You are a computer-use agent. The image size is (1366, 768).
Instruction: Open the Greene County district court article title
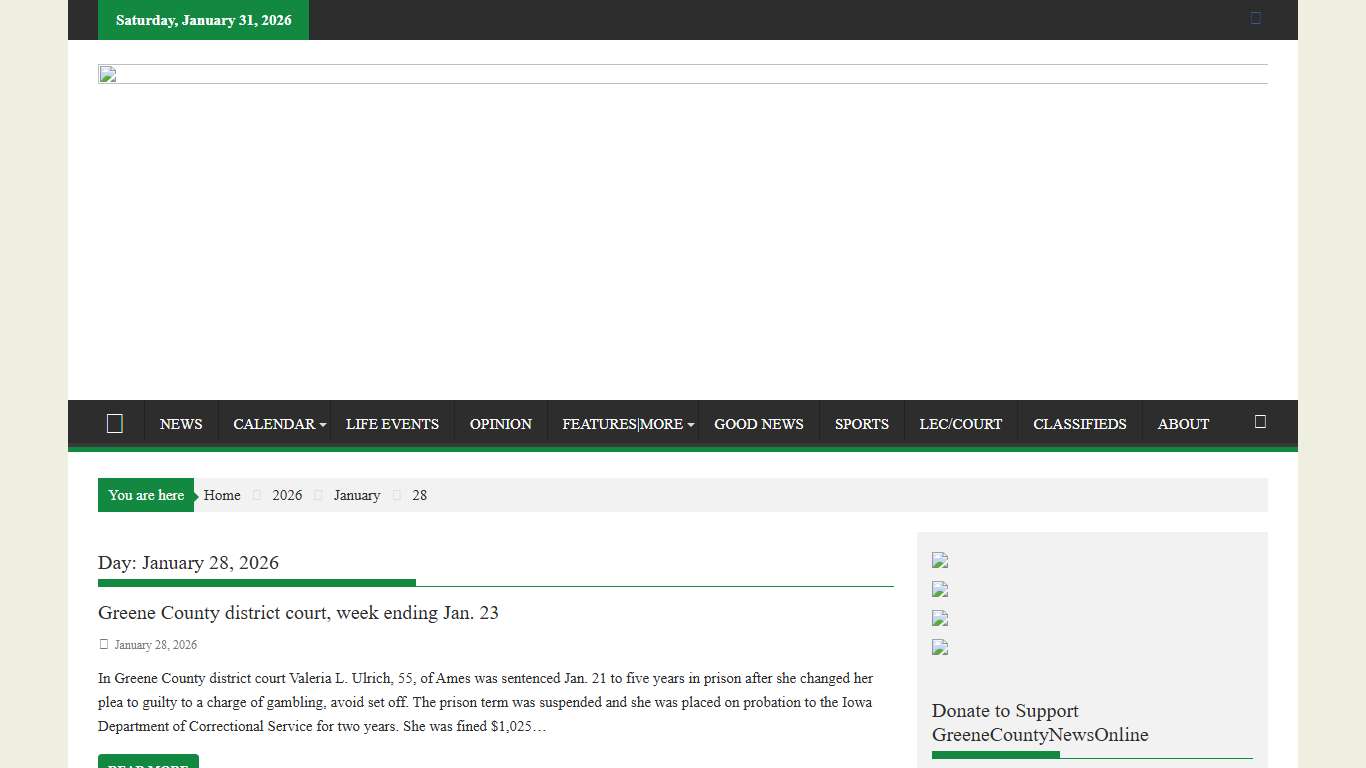click(x=298, y=613)
